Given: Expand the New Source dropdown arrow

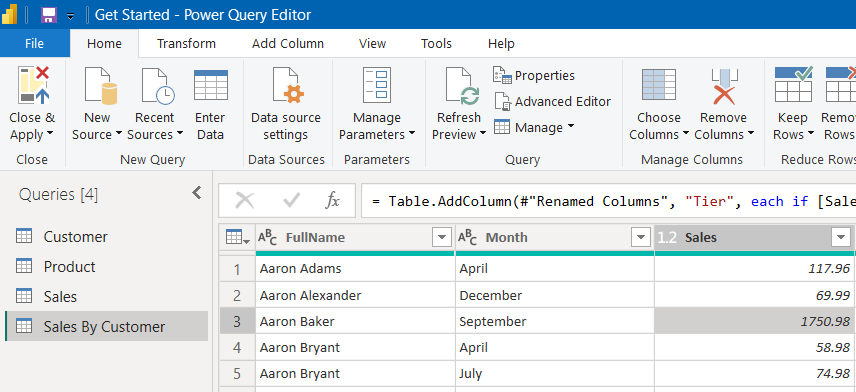Looking at the screenshot, I should (x=118, y=134).
